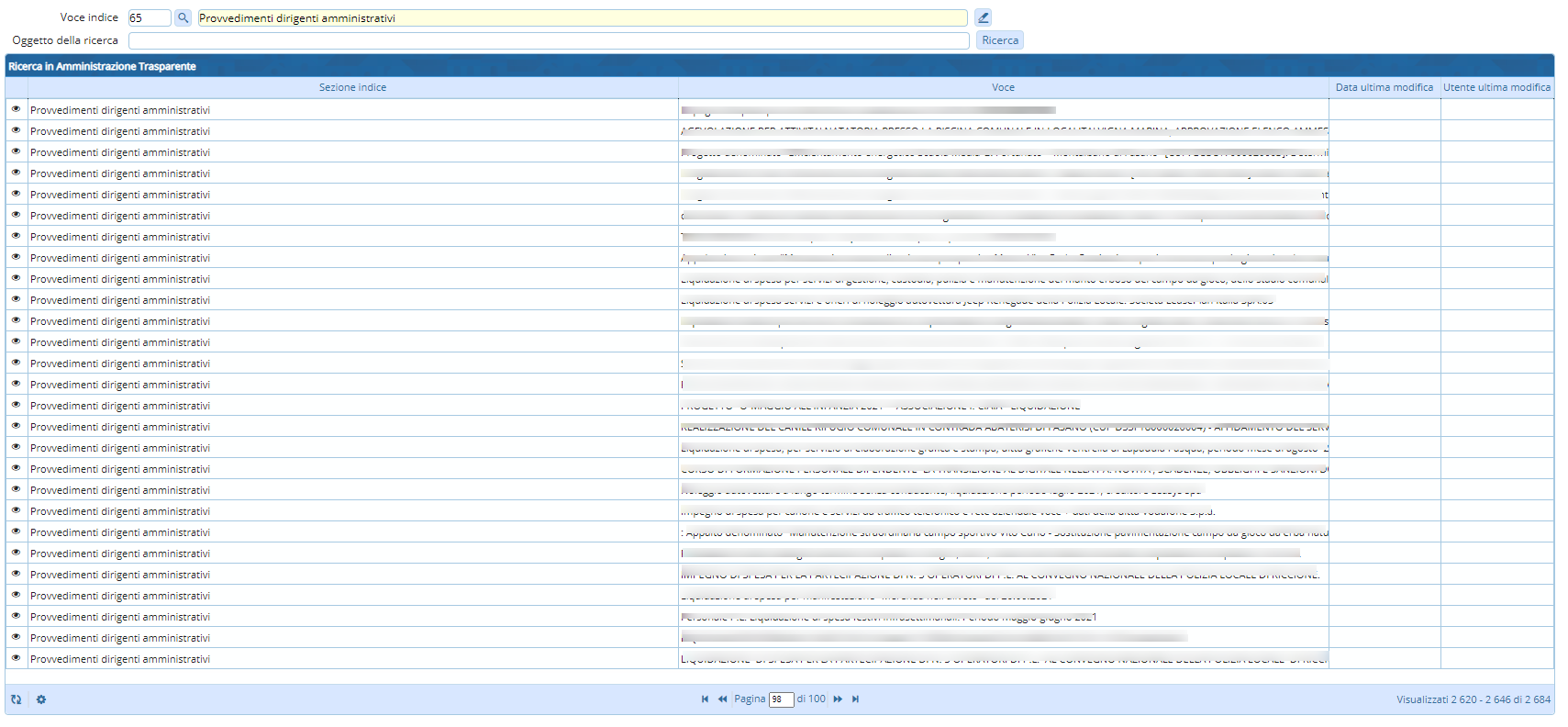1568x727 pixels.
Task: Jump to the last results page
Action: 855,699
